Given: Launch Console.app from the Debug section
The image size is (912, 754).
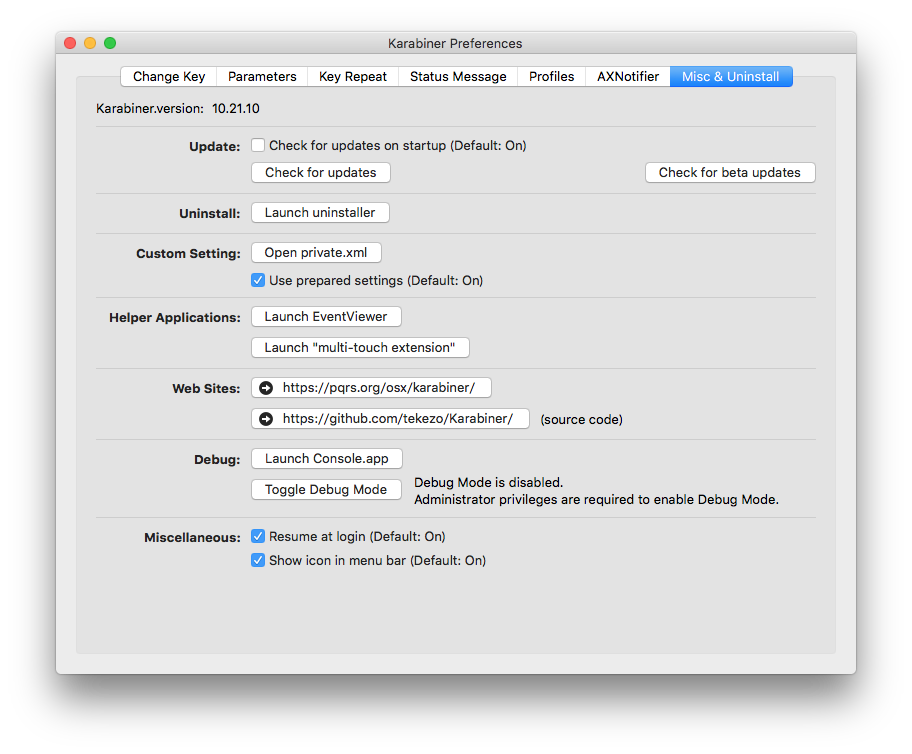Looking at the screenshot, I should click(327, 459).
